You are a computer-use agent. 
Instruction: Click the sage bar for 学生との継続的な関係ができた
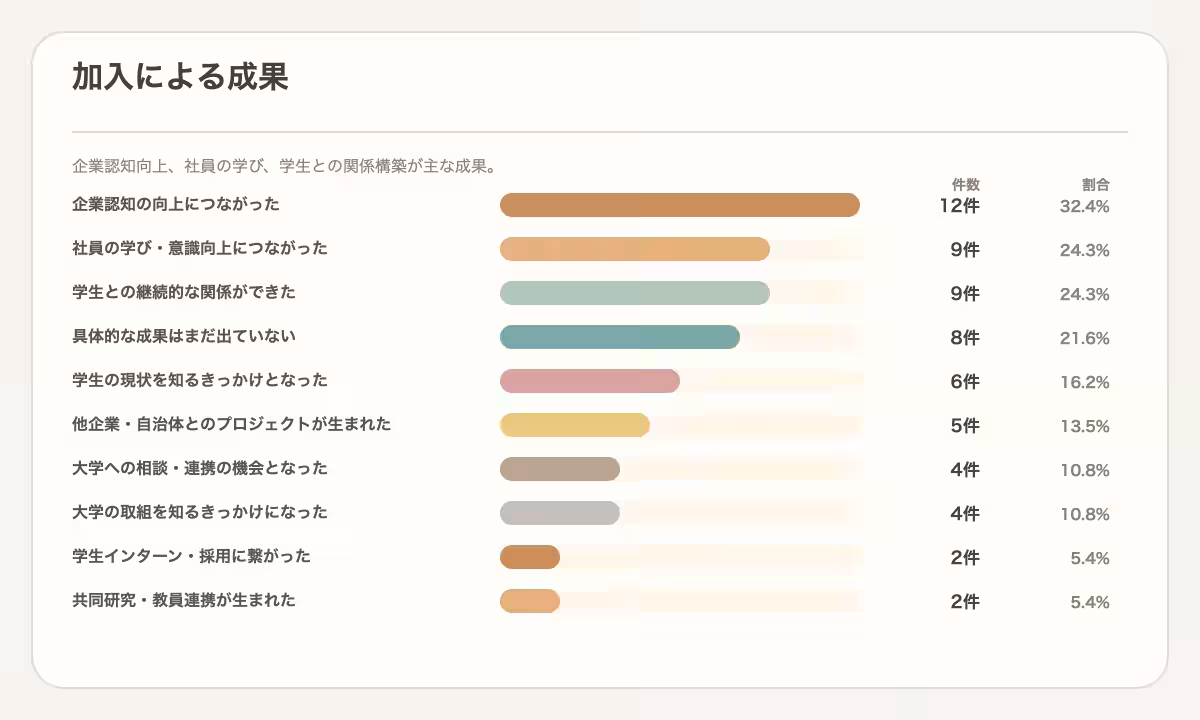[635, 293]
